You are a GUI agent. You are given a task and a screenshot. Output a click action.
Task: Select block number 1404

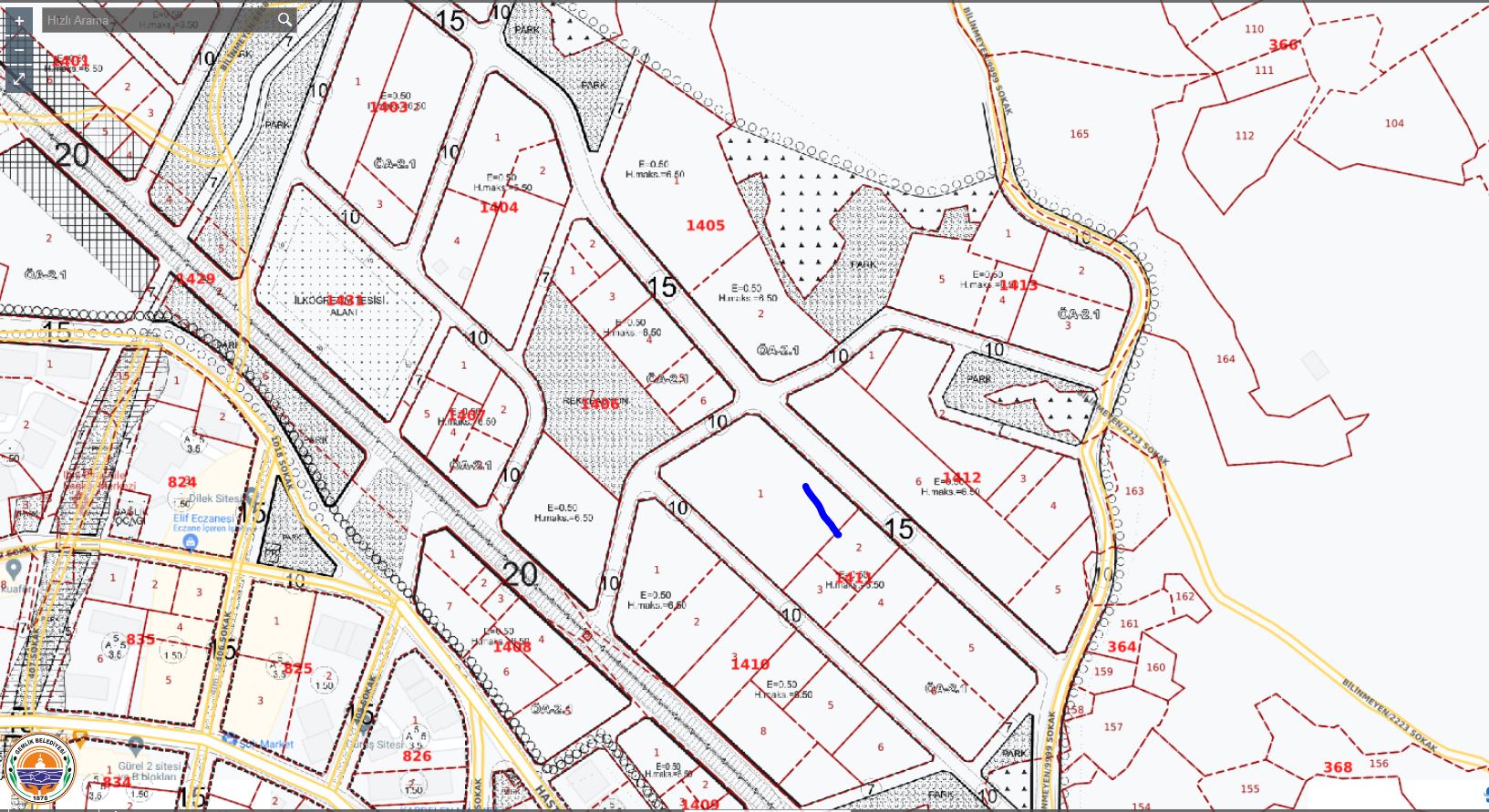[499, 207]
